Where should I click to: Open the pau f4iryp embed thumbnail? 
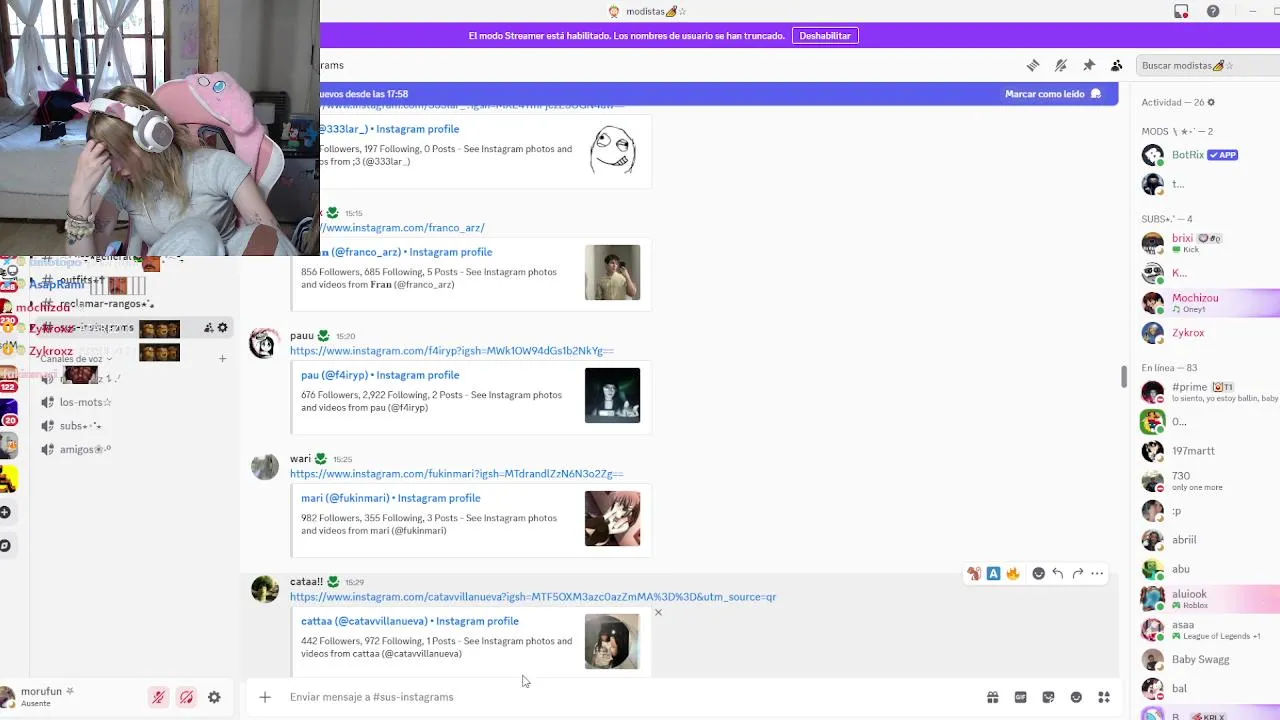[x=612, y=395]
